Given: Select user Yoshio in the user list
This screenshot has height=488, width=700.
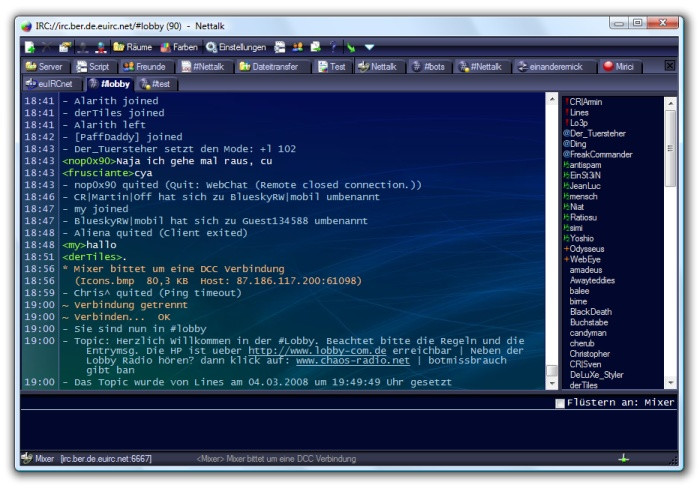Looking at the screenshot, I should click(x=579, y=238).
